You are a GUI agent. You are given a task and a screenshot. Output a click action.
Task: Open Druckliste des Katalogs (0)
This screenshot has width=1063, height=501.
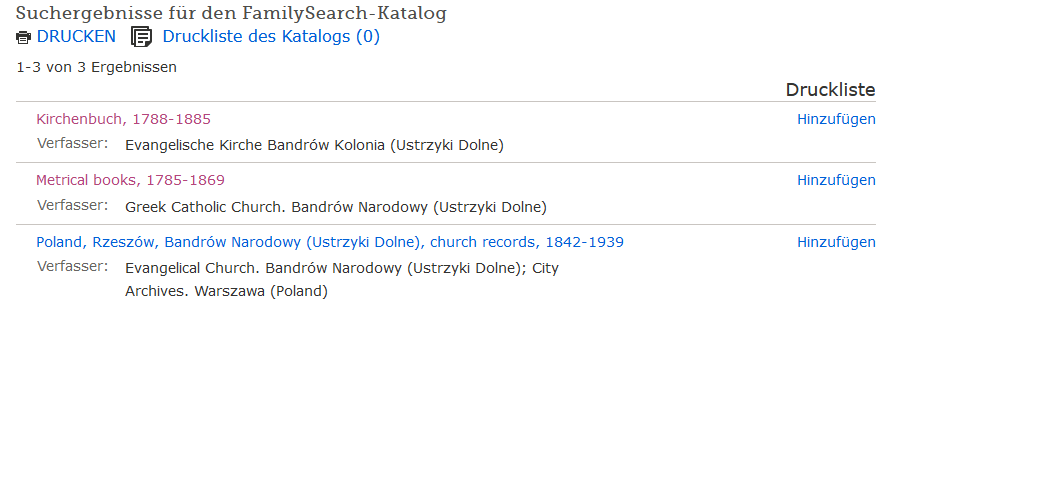[x=271, y=37]
